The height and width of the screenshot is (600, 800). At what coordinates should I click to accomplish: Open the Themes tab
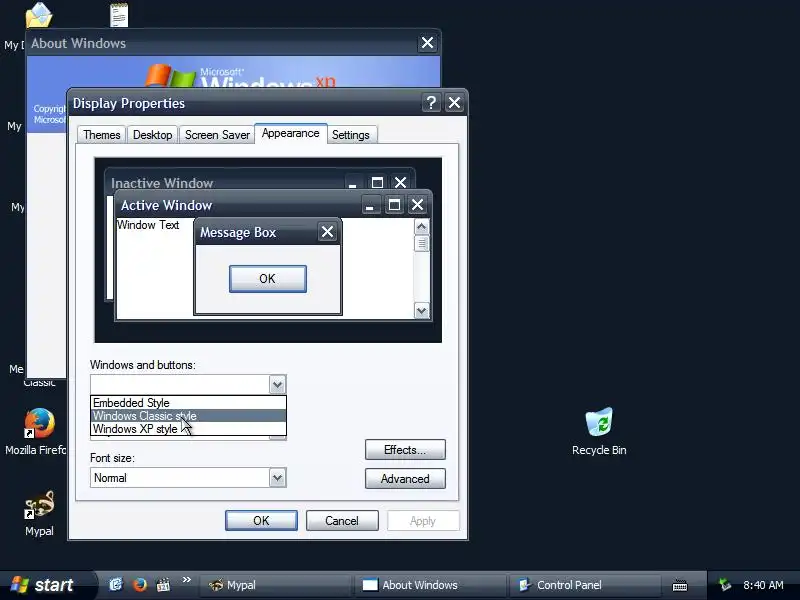(102, 135)
